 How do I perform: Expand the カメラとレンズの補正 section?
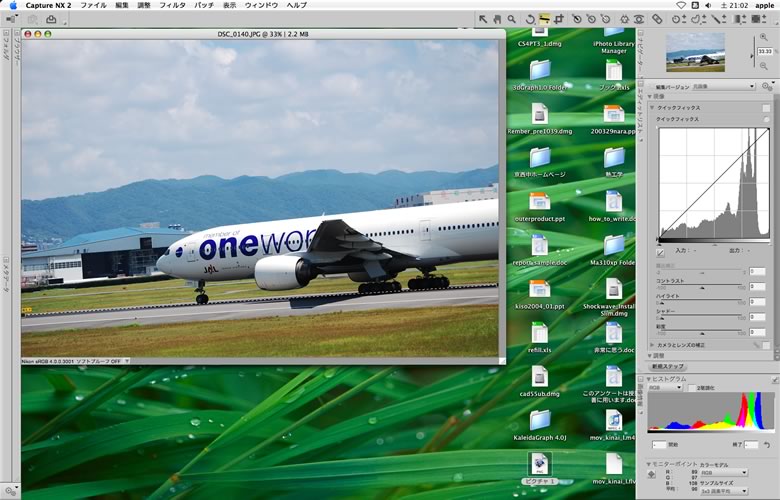(x=652, y=345)
